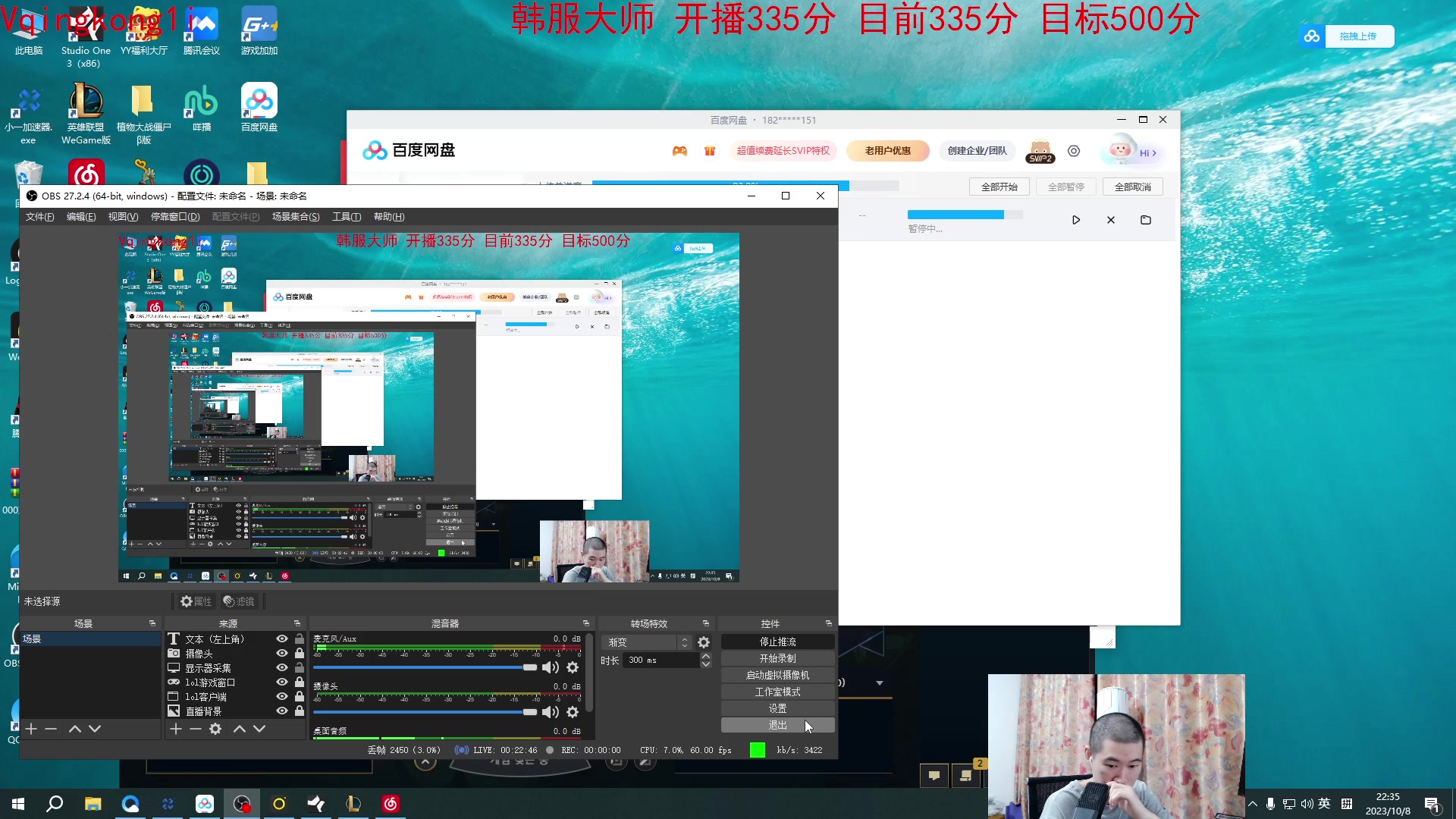Viewport: 1456px width, 819px height.
Task: Click 全部取消 in Baidu Netdisk
Action: [x=1133, y=187]
